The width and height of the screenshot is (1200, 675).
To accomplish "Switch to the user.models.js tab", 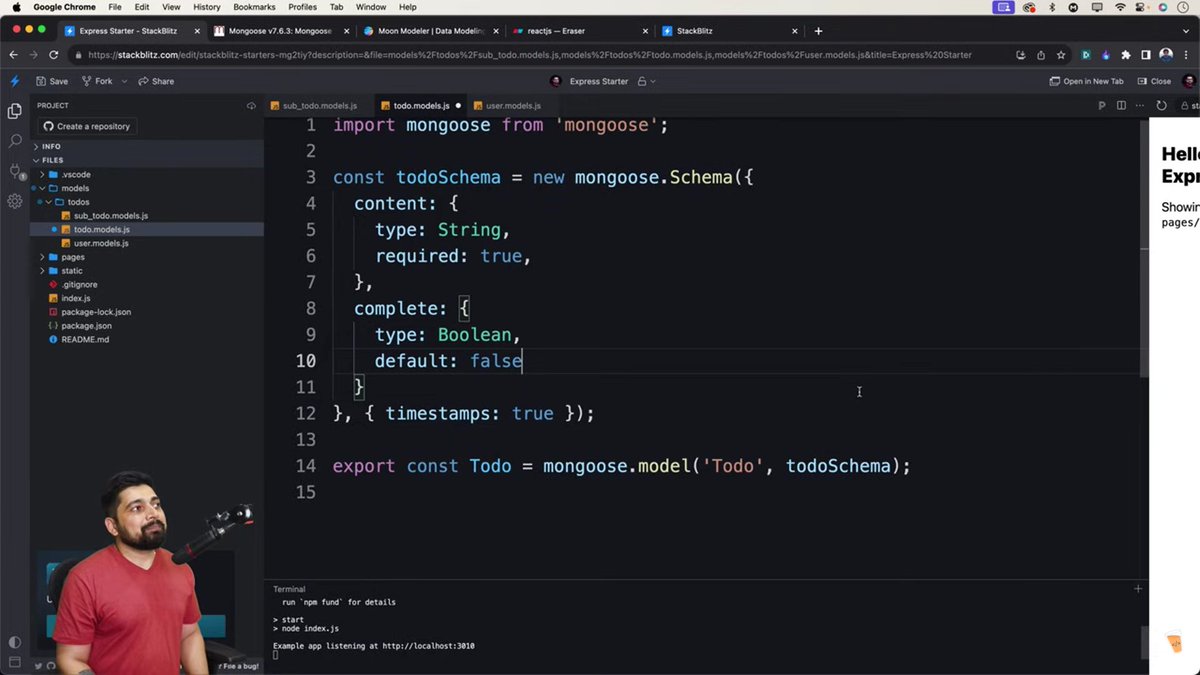I will pos(507,104).
